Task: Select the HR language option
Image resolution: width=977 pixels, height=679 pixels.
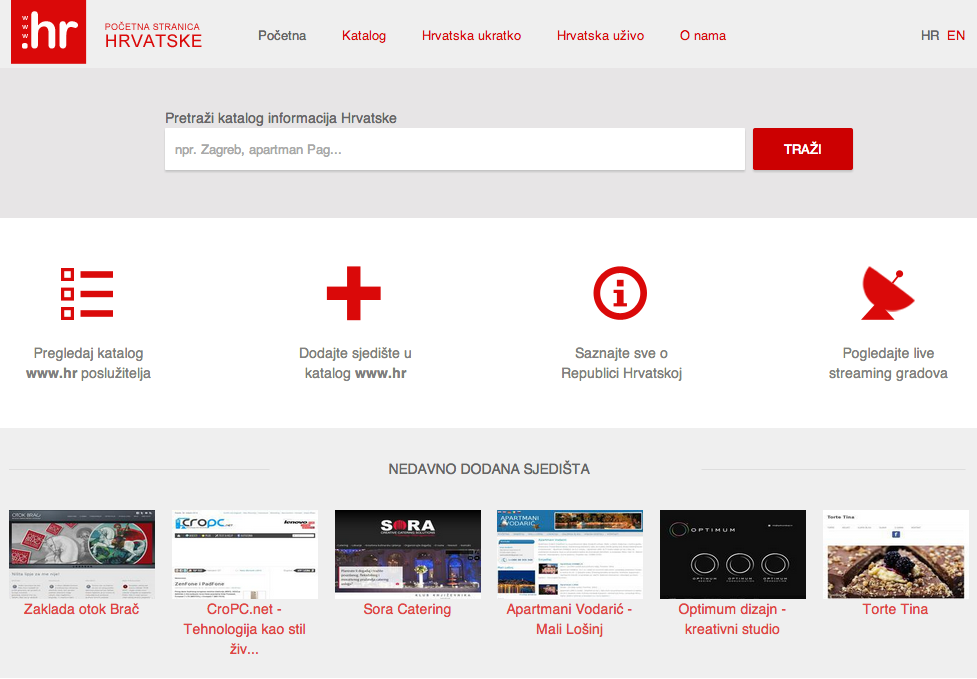Action: pos(930,36)
